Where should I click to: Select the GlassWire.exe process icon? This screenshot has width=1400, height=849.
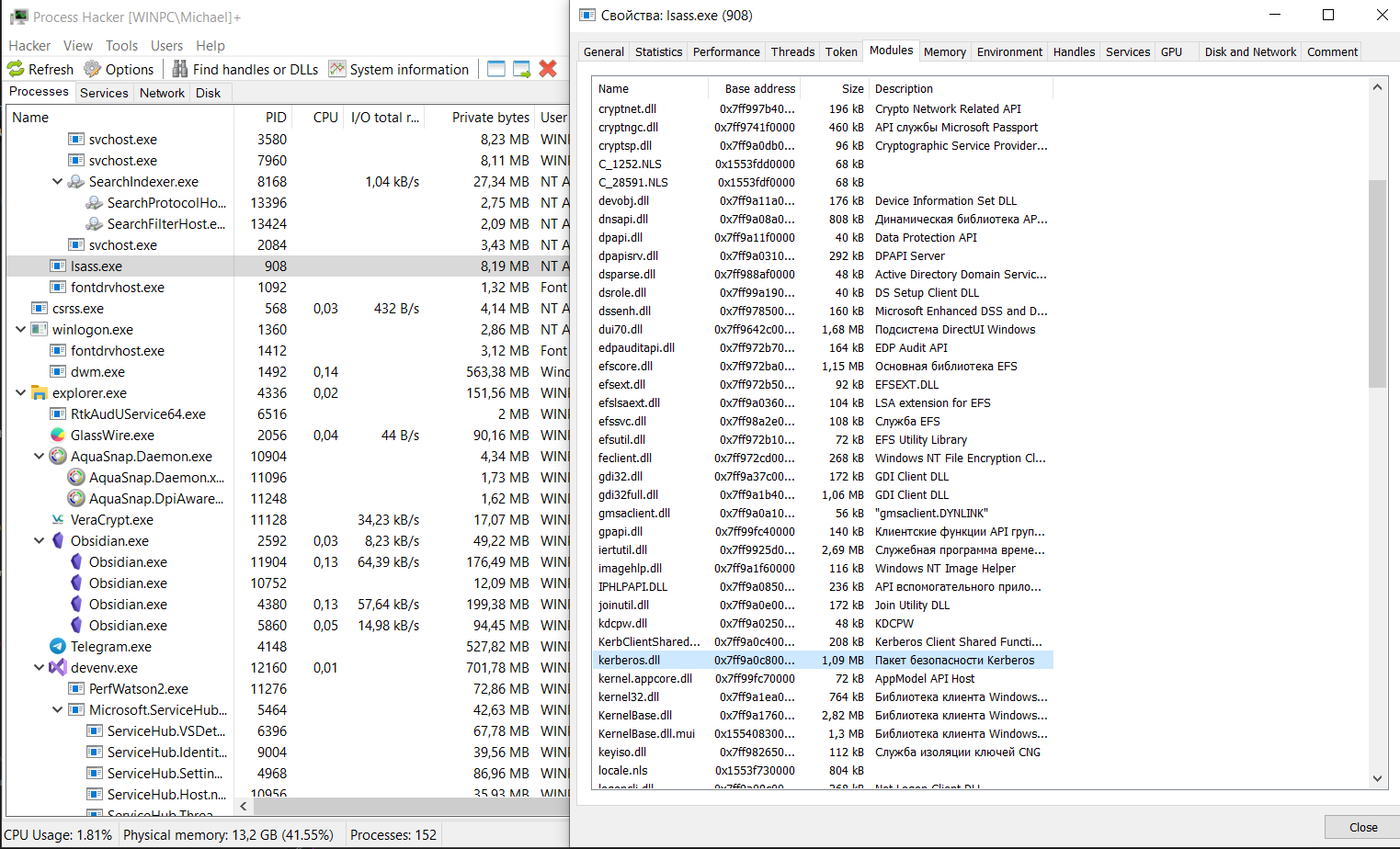(58, 435)
